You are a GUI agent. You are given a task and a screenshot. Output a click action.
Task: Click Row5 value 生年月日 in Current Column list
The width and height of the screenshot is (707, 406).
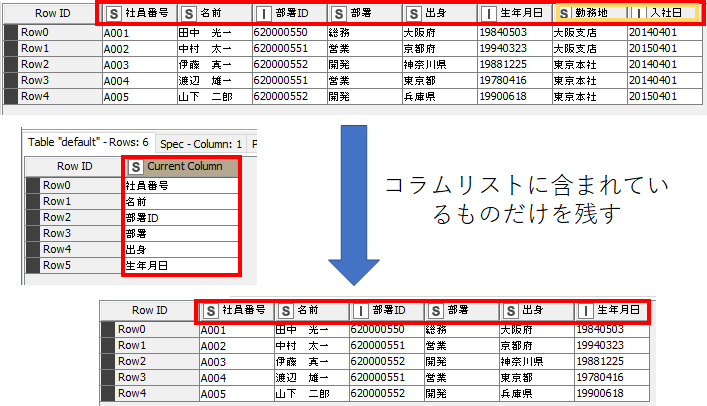[180, 266]
